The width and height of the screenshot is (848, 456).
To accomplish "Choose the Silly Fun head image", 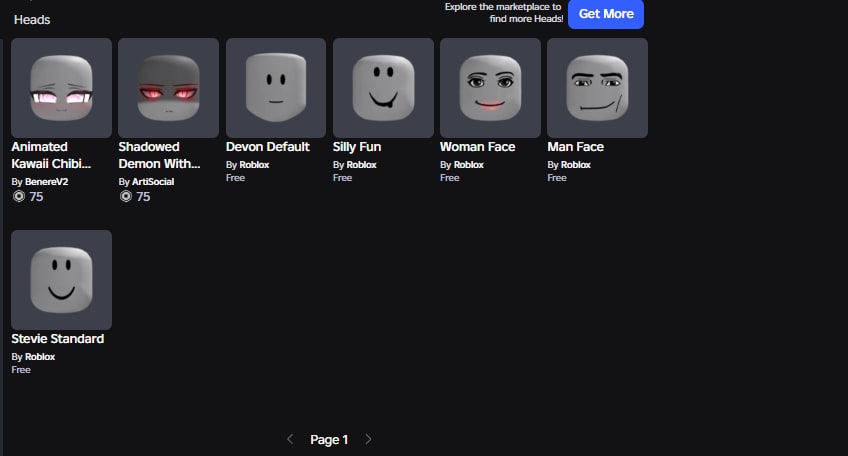I will click(383, 88).
